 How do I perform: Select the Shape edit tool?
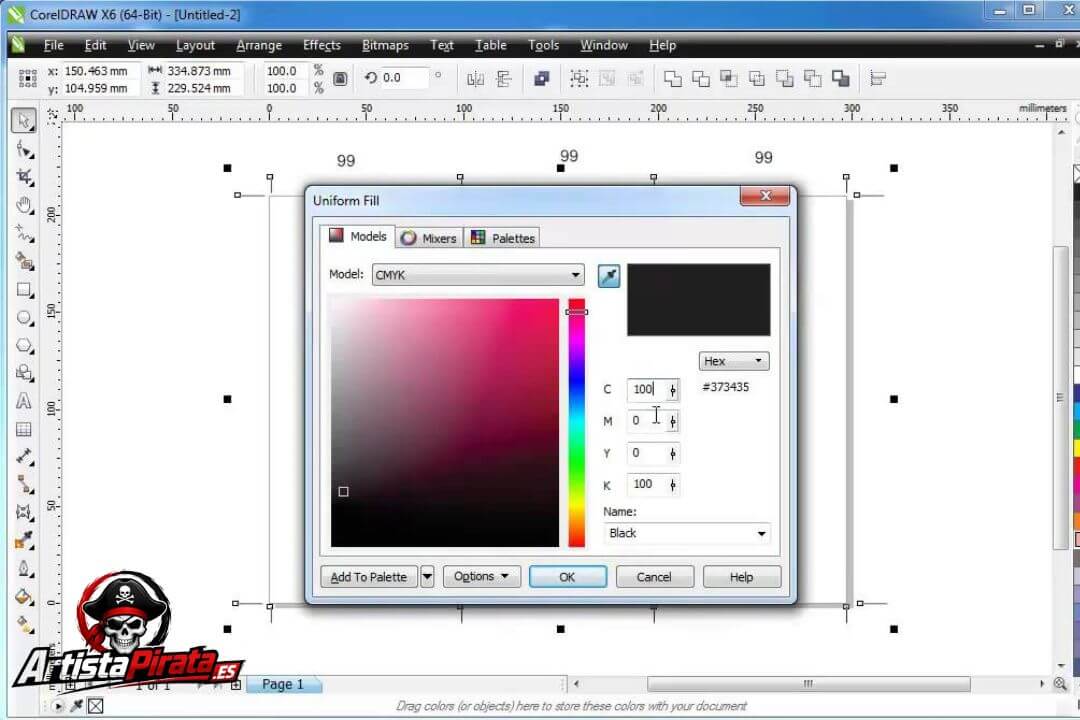[24, 150]
